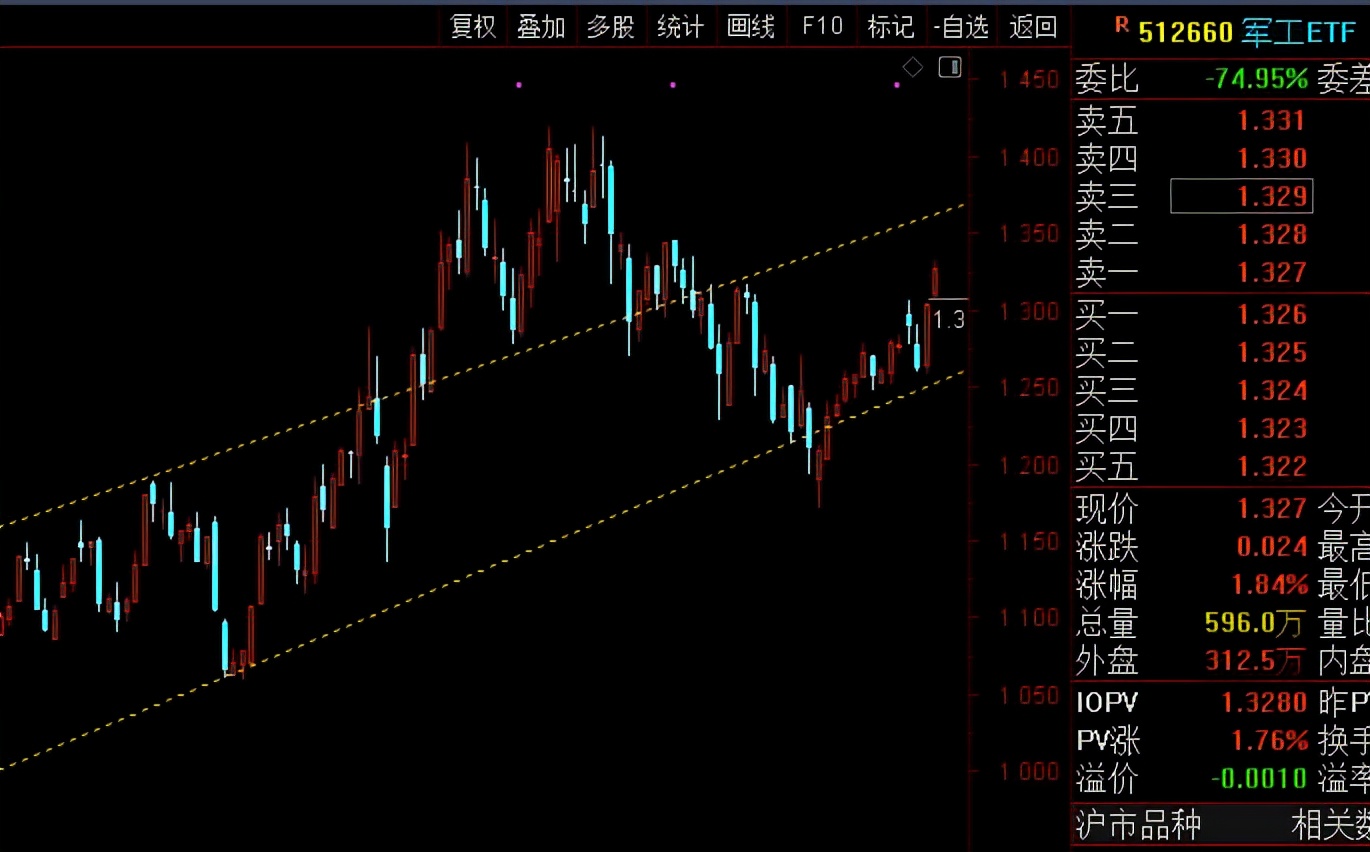This screenshot has height=852, width=1370.
Task: Open the F10 company info page
Action: pos(823,27)
